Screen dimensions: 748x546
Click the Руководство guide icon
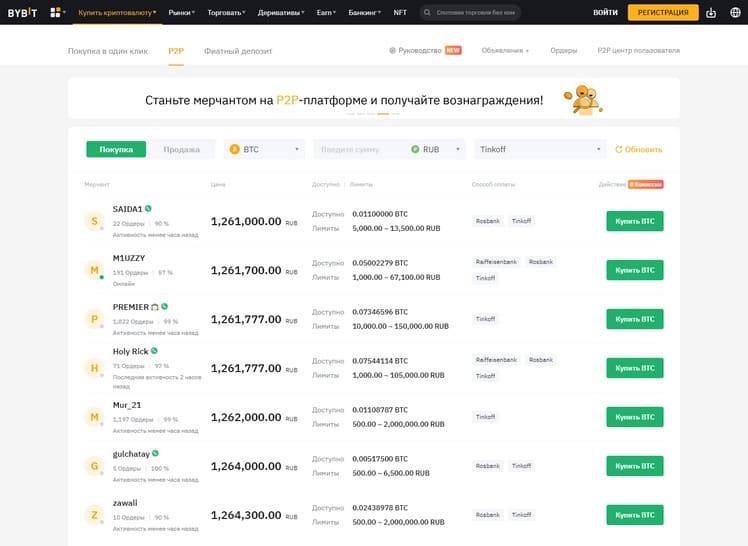coord(392,50)
